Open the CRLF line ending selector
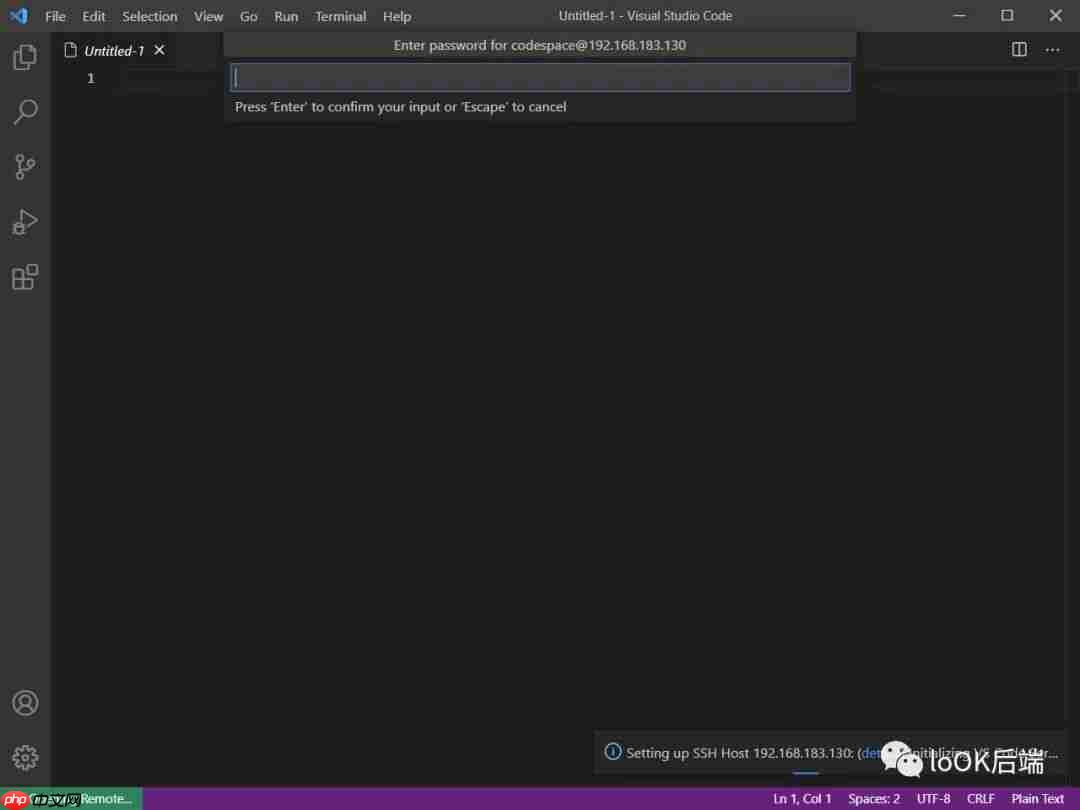 click(981, 799)
